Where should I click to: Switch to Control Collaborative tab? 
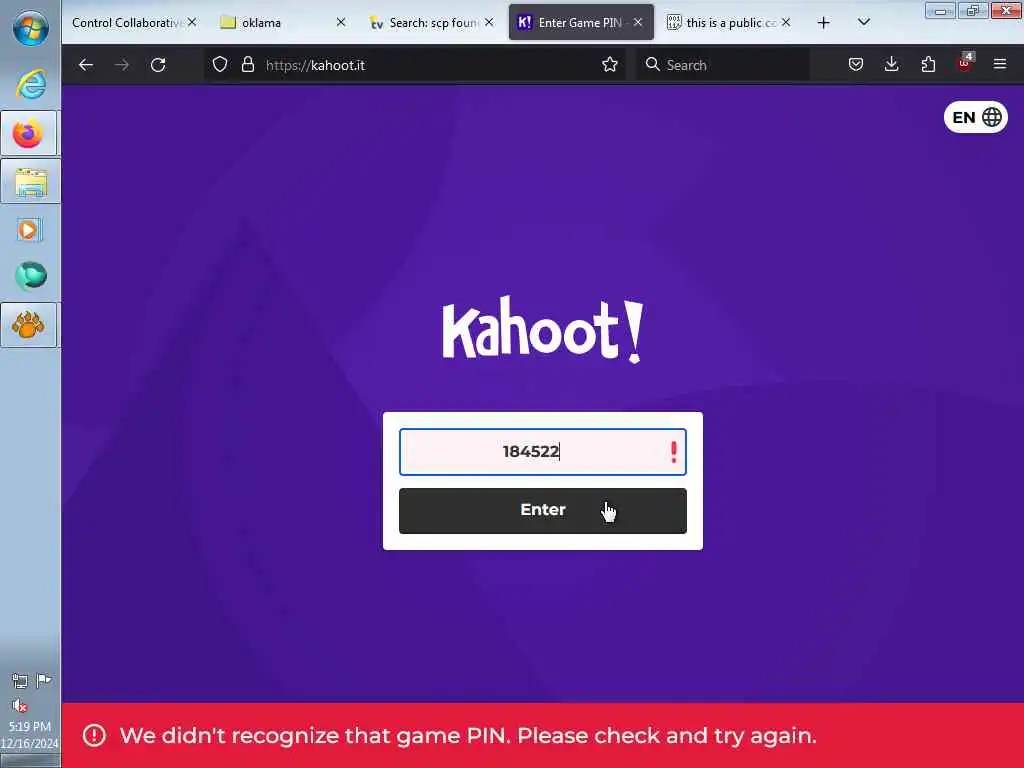(128, 23)
